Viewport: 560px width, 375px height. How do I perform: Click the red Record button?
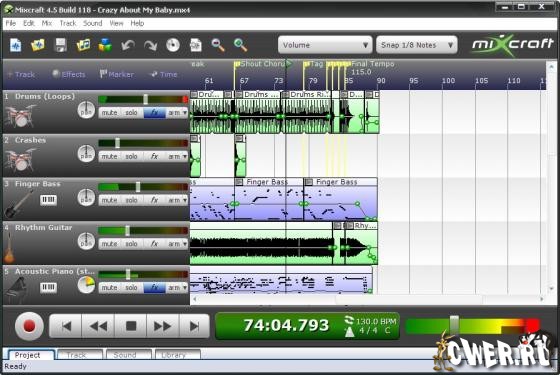pyautogui.click(x=29, y=326)
